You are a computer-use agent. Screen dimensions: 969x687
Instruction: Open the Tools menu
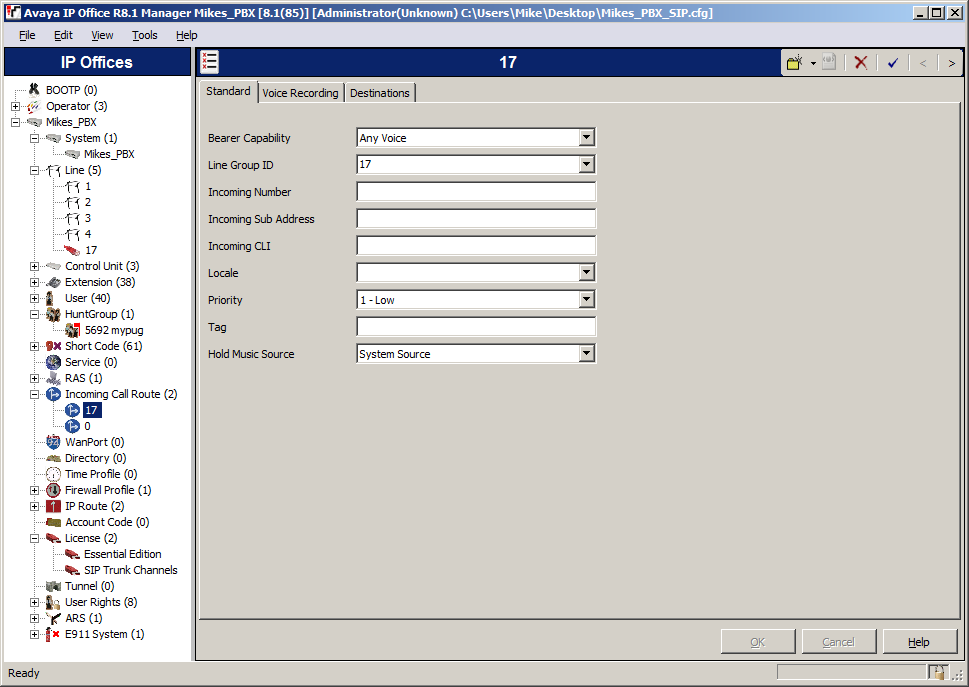tap(145, 35)
